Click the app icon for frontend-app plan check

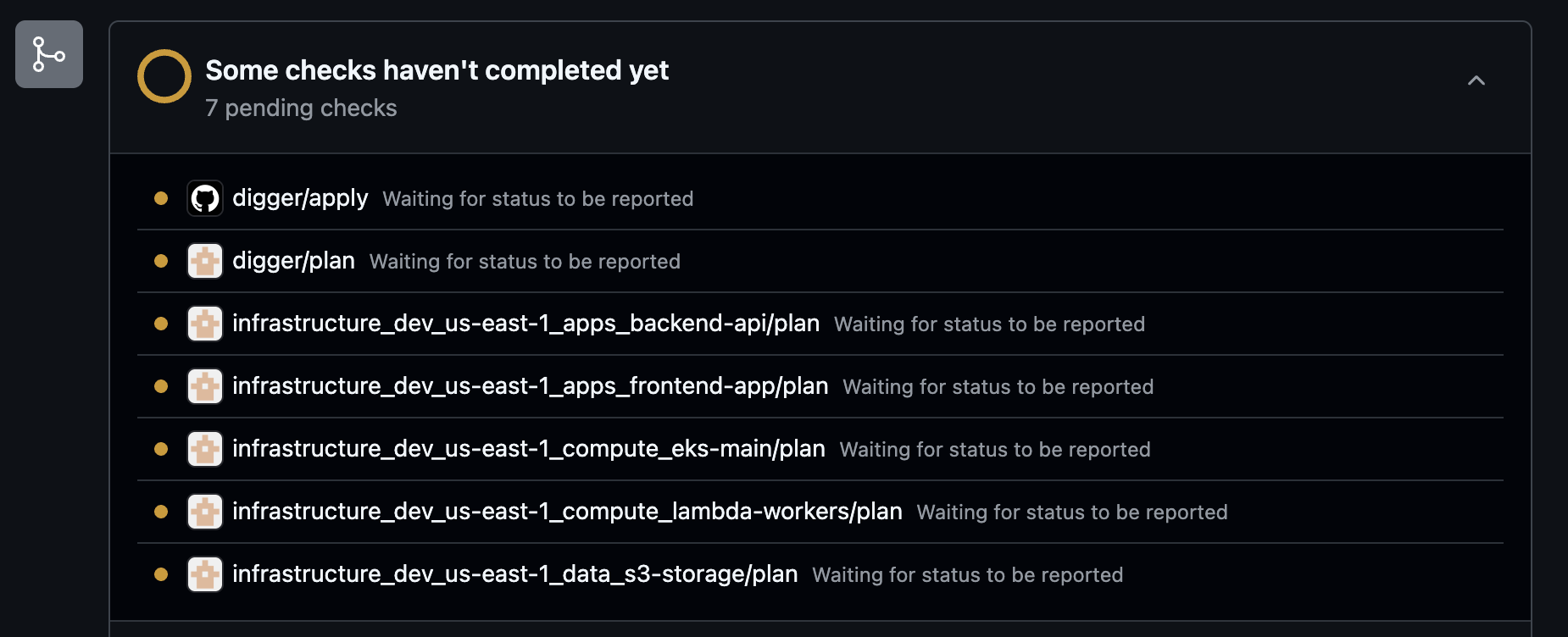coord(204,386)
